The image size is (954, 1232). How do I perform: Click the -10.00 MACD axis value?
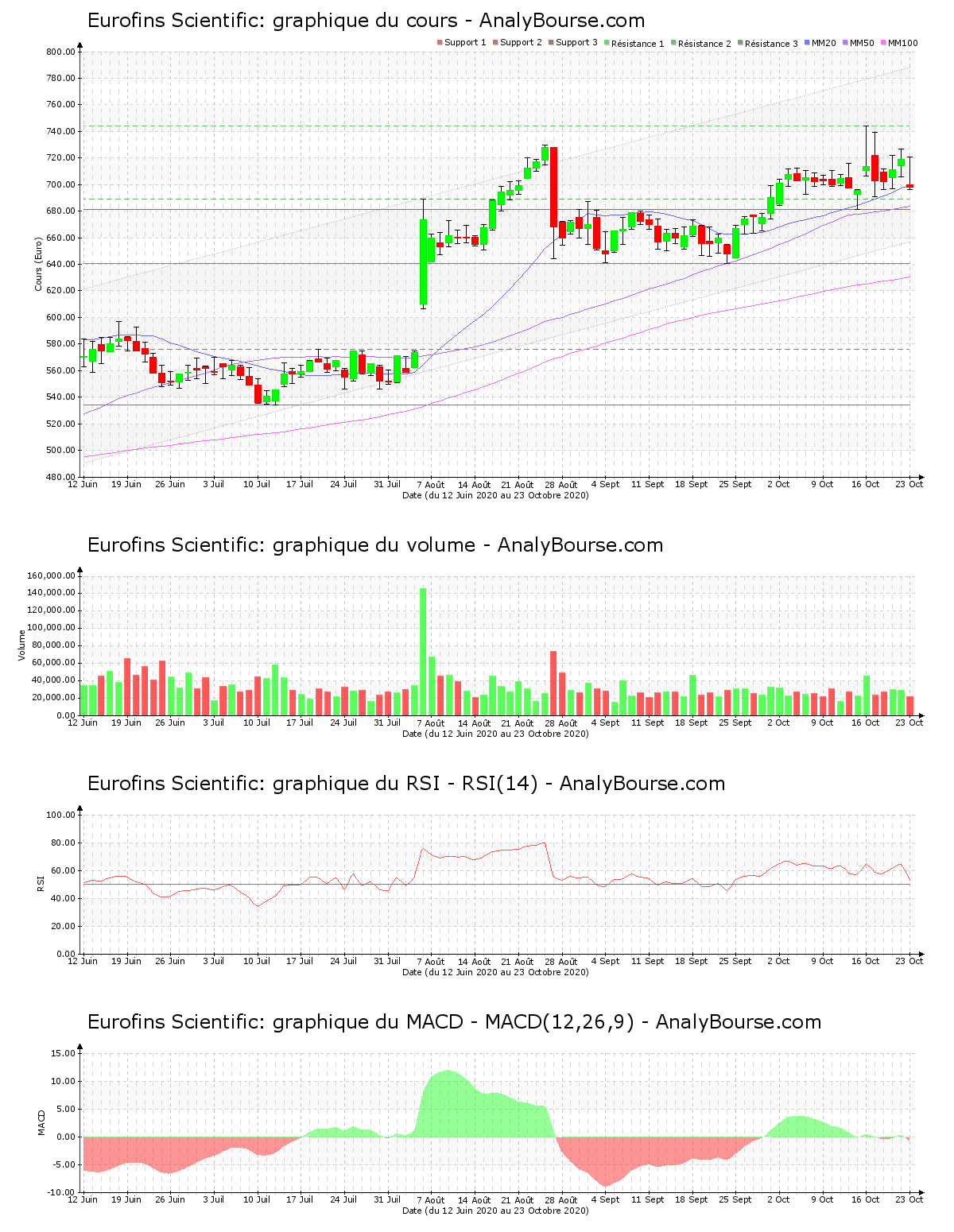61,1192
